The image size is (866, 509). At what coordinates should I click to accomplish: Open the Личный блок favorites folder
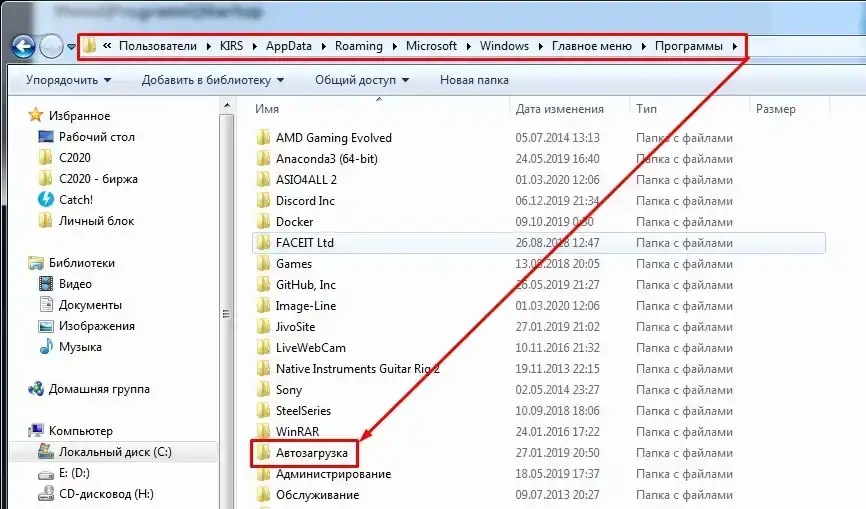pos(86,220)
